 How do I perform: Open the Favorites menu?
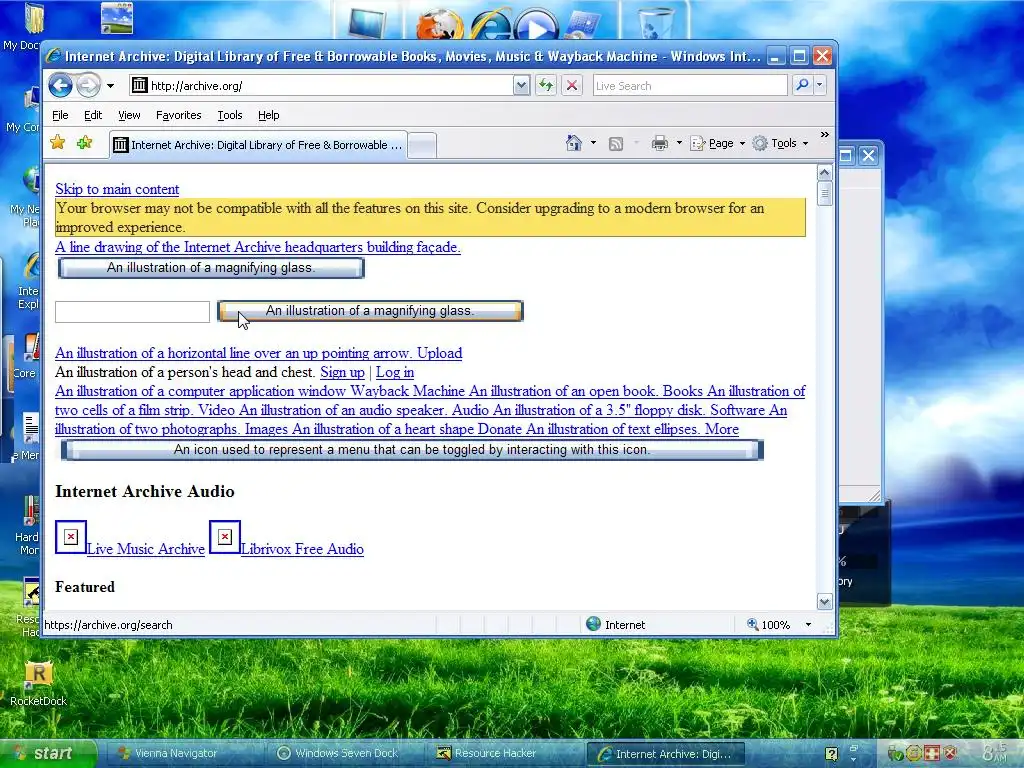178,115
